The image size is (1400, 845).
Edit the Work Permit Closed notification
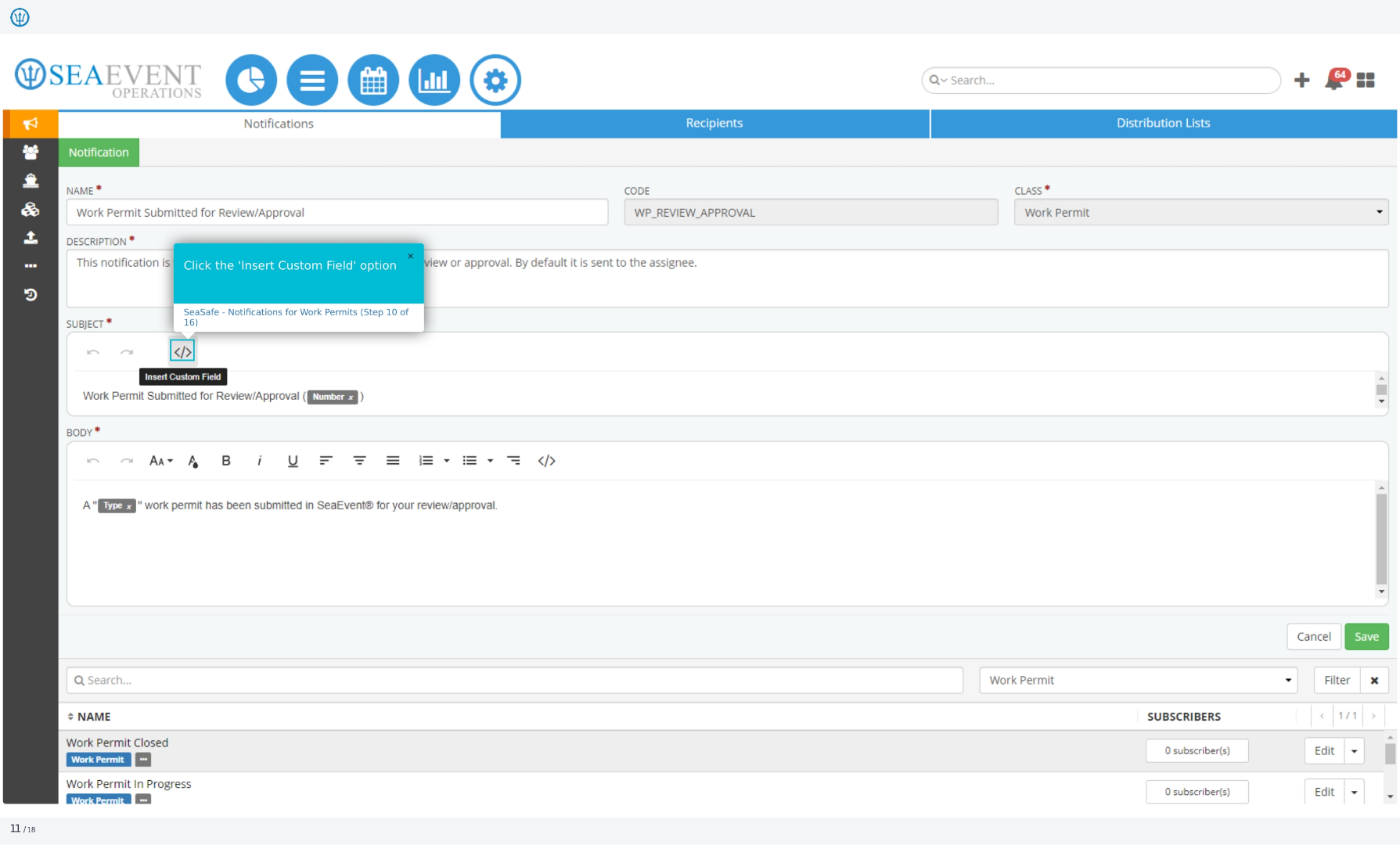(x=1324, y=751)
